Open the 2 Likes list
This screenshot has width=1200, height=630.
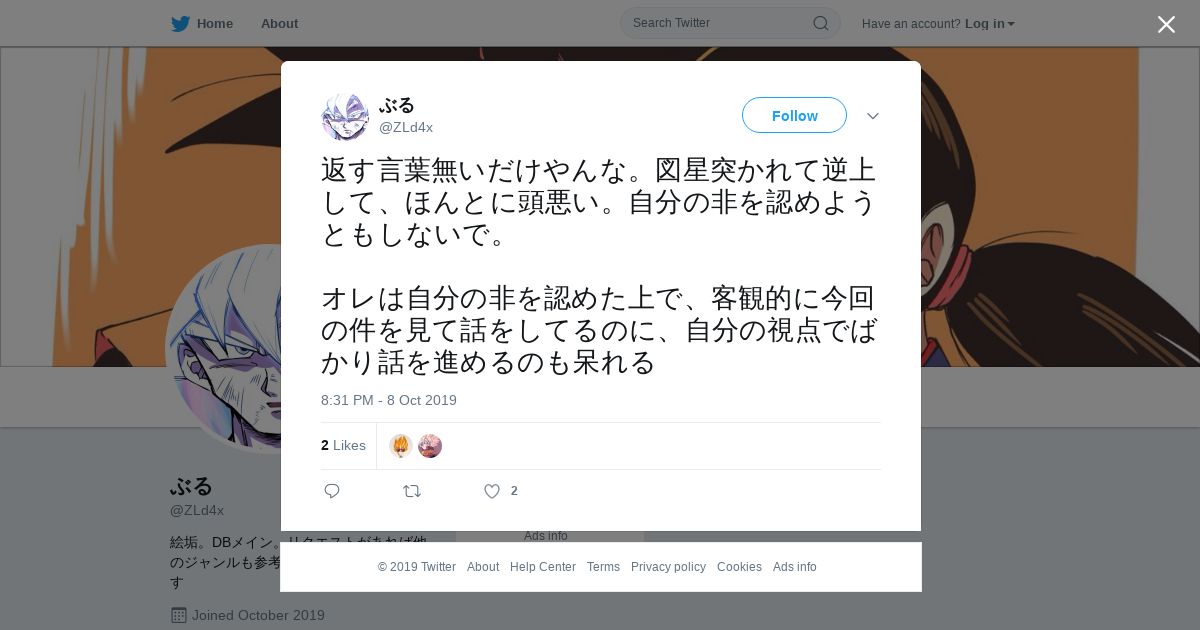(x=343, y=445)
